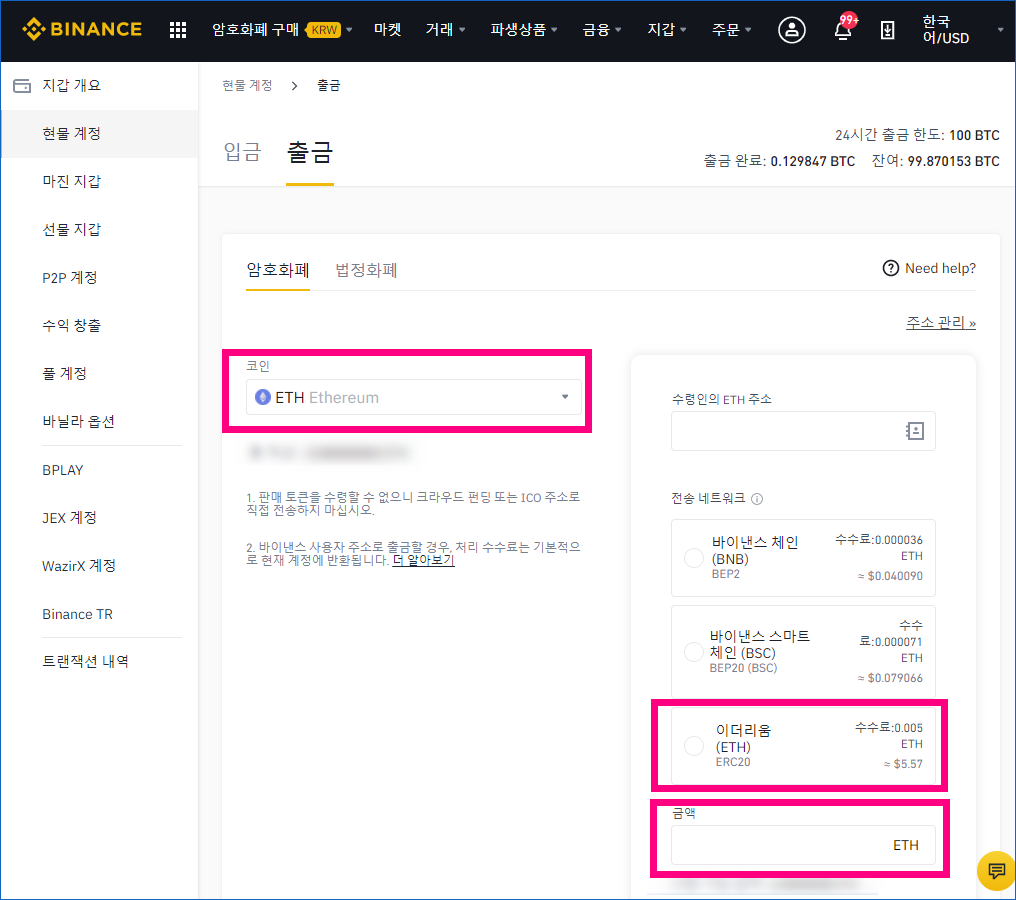Viewport: 1016px width, 900px height.
Task: Click the mobile app download icon
Action: (887, 30)
